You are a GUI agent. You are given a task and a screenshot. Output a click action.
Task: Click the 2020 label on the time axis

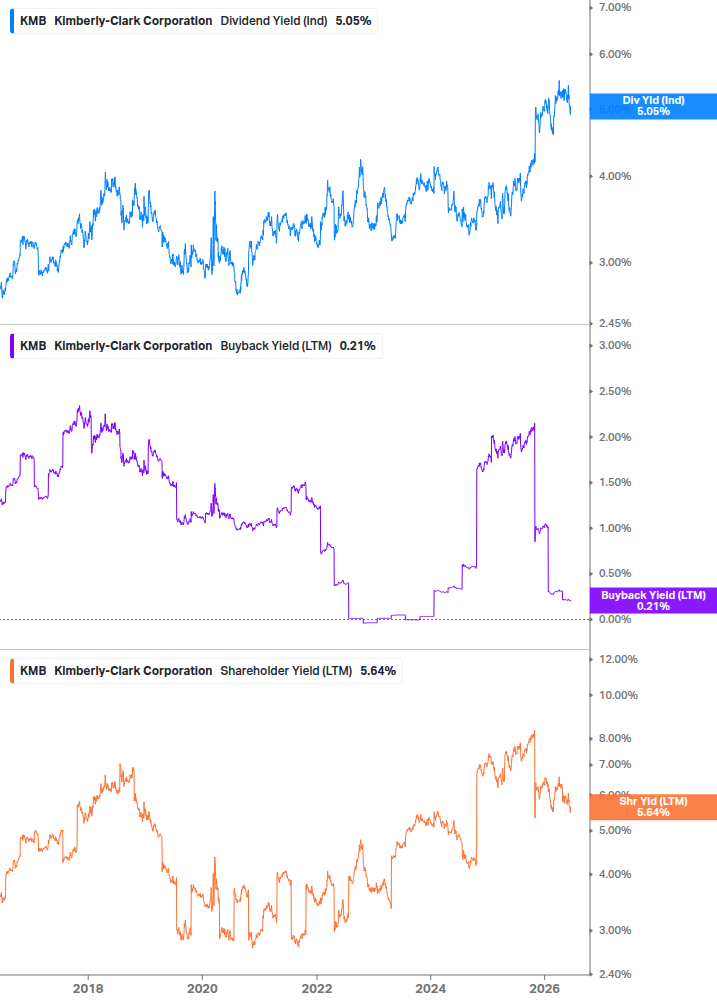tap(202, 988)
